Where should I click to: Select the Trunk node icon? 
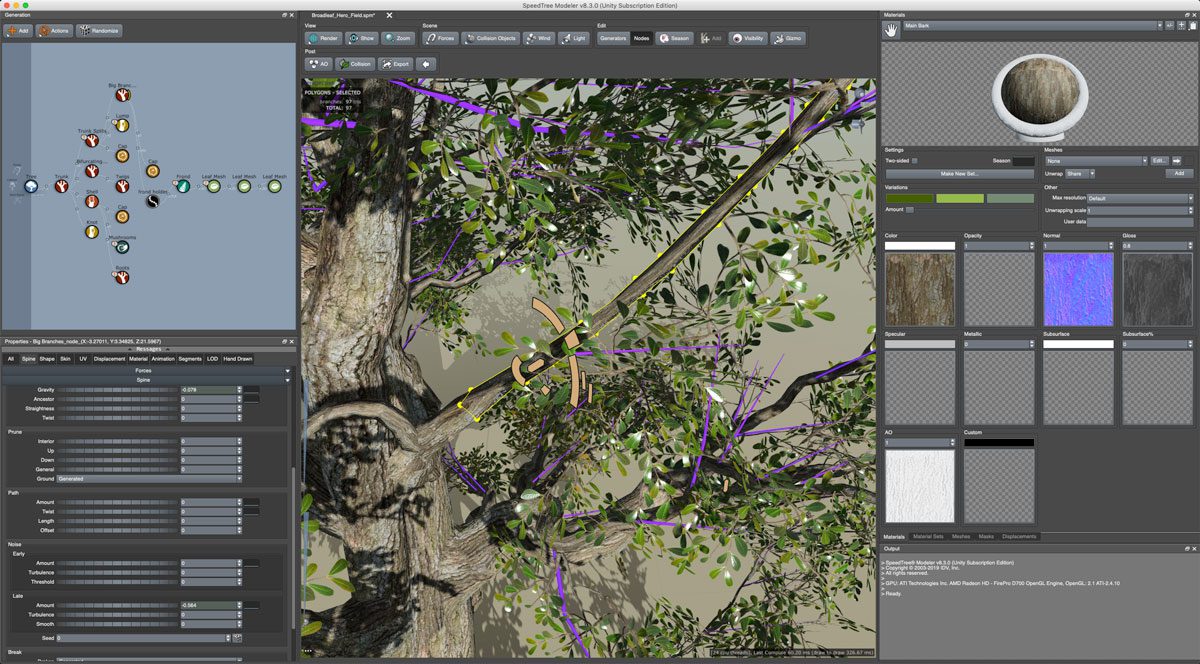(61, 185)
